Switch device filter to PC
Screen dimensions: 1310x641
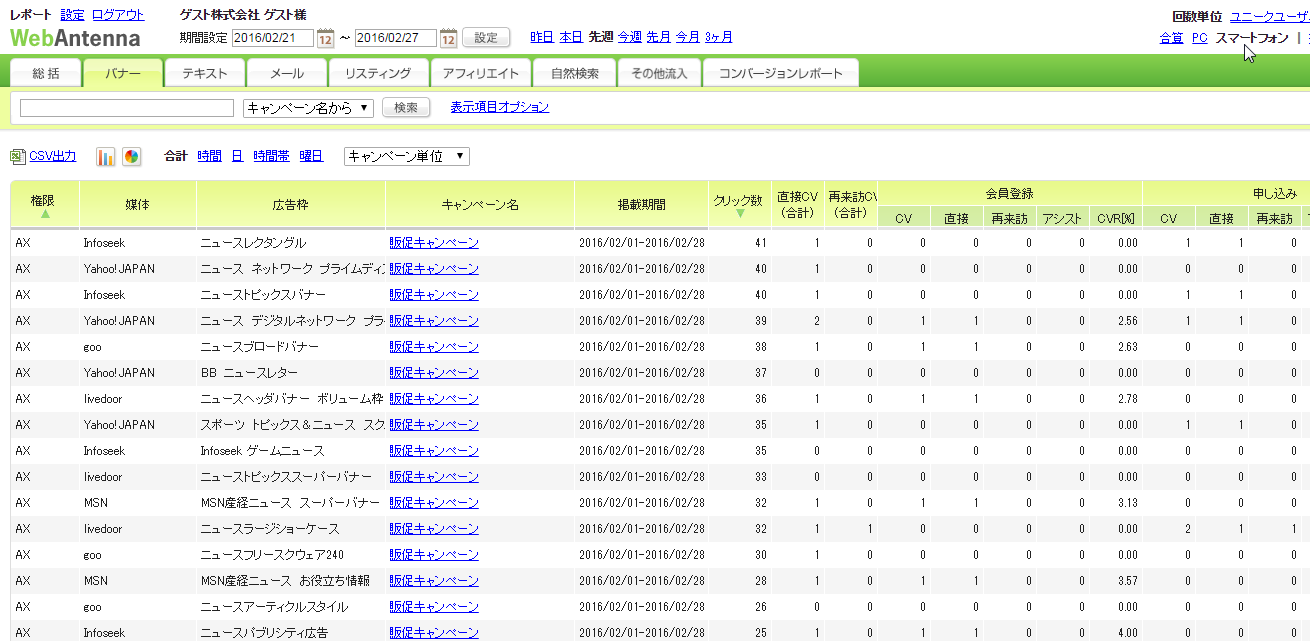pos(1199,38)
